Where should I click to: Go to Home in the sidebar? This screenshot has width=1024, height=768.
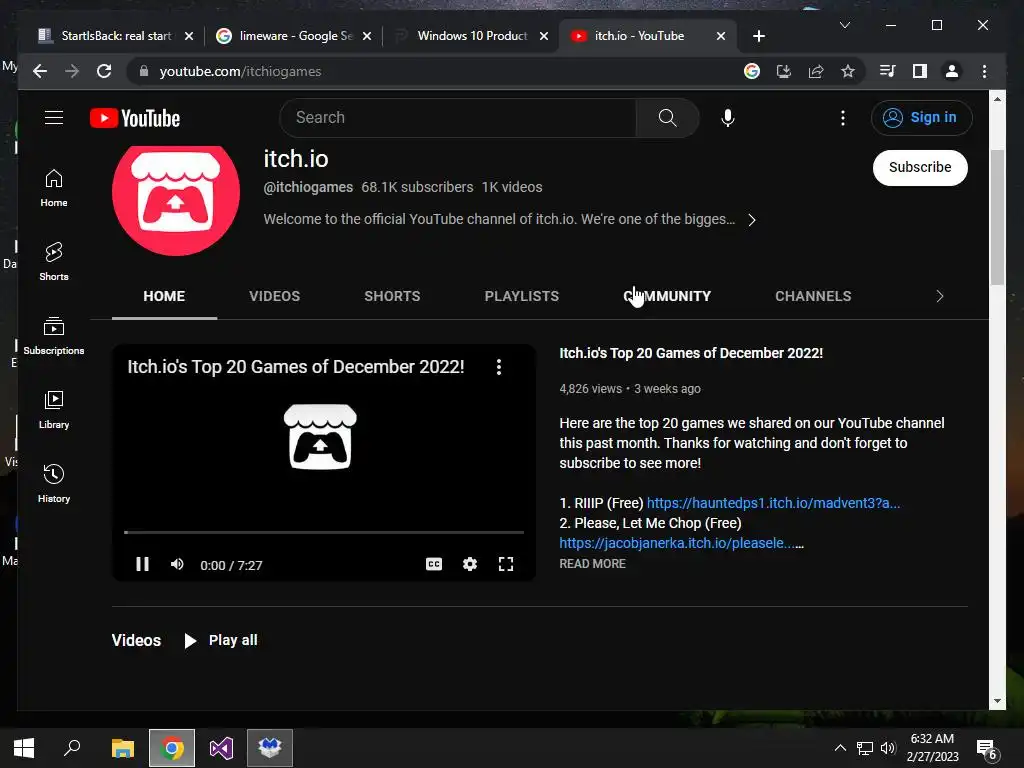click(x=54, y=188)
